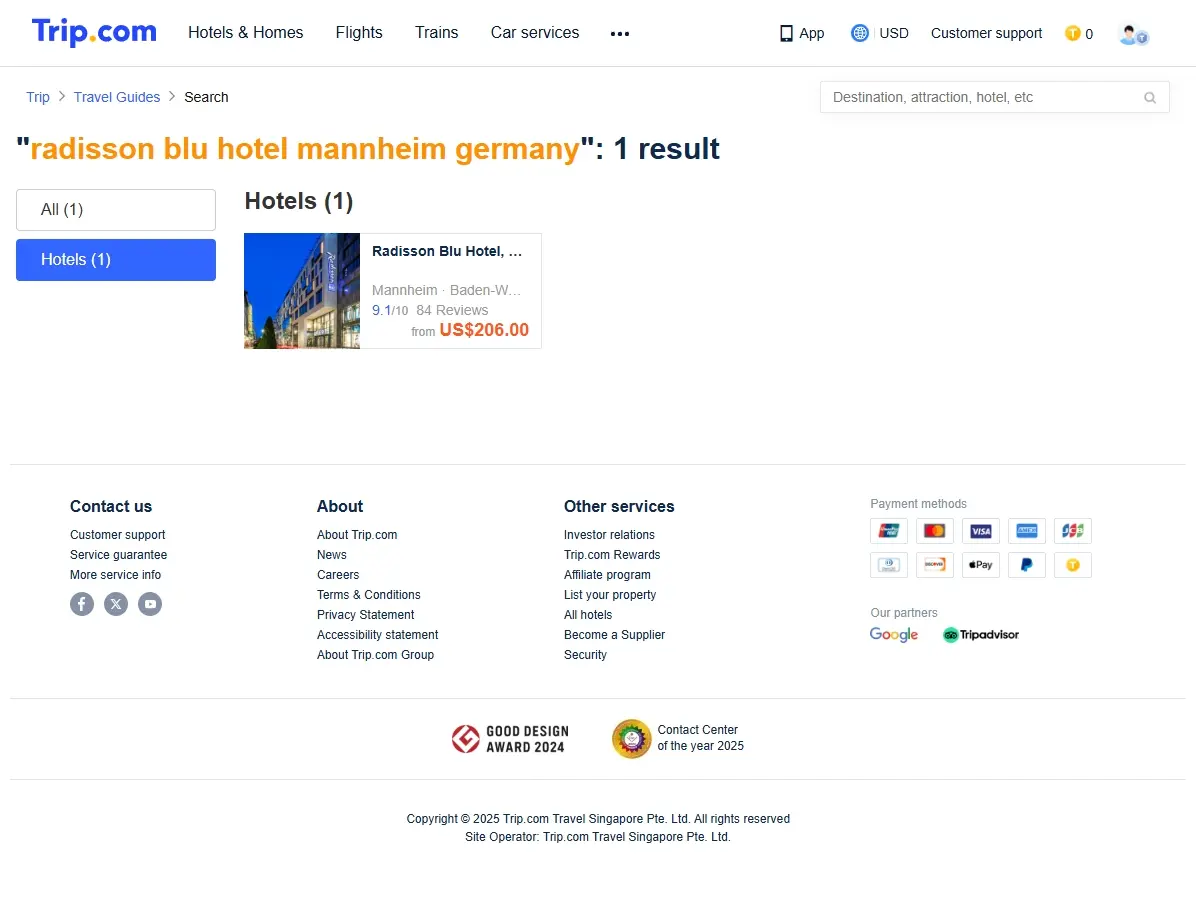This screenshot has width=1196, height=921.
Task: Click the US$206.00 price
Action: [x=484, y=330]
